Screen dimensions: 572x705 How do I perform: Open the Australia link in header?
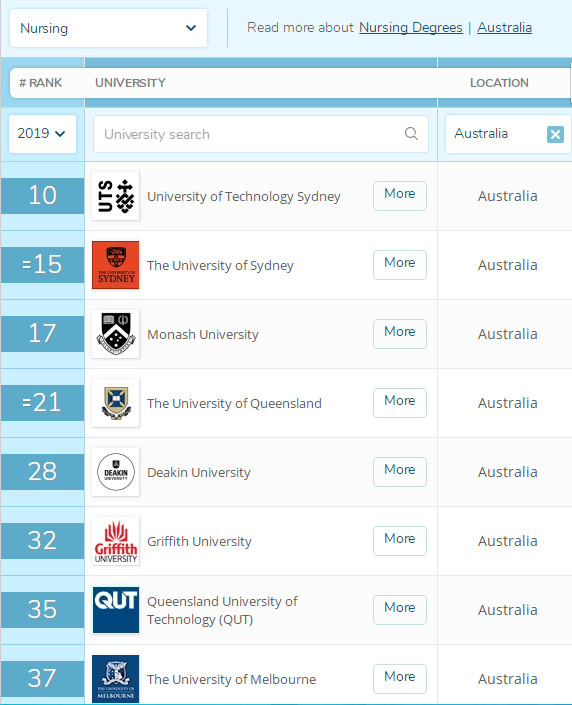pos(504,27)
